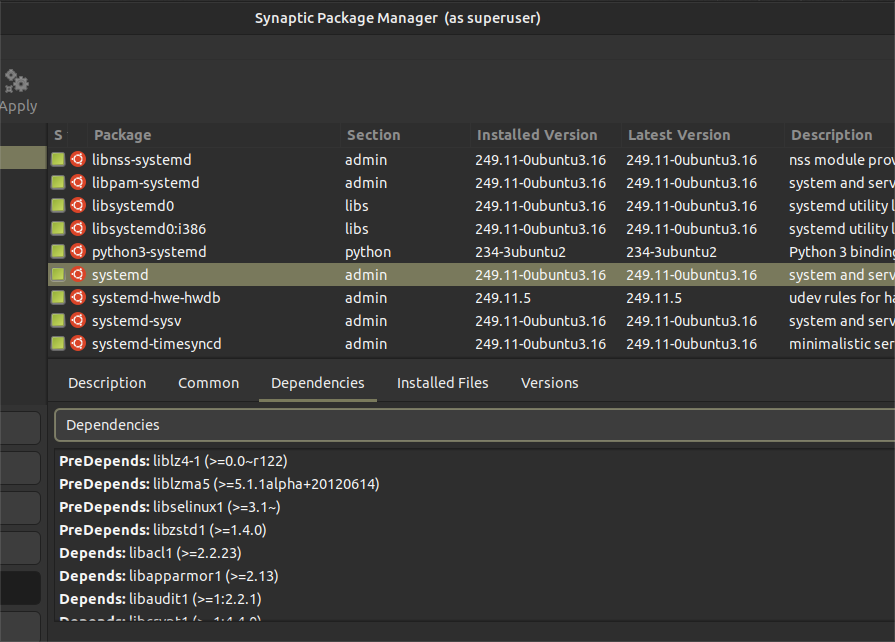
Task: Click the Ubuntu logo icon beside systemd-timesyncd
Action: [77, 344]
